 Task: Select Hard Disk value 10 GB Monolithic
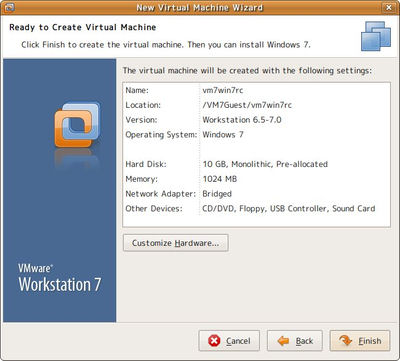(x=265, y=164)
